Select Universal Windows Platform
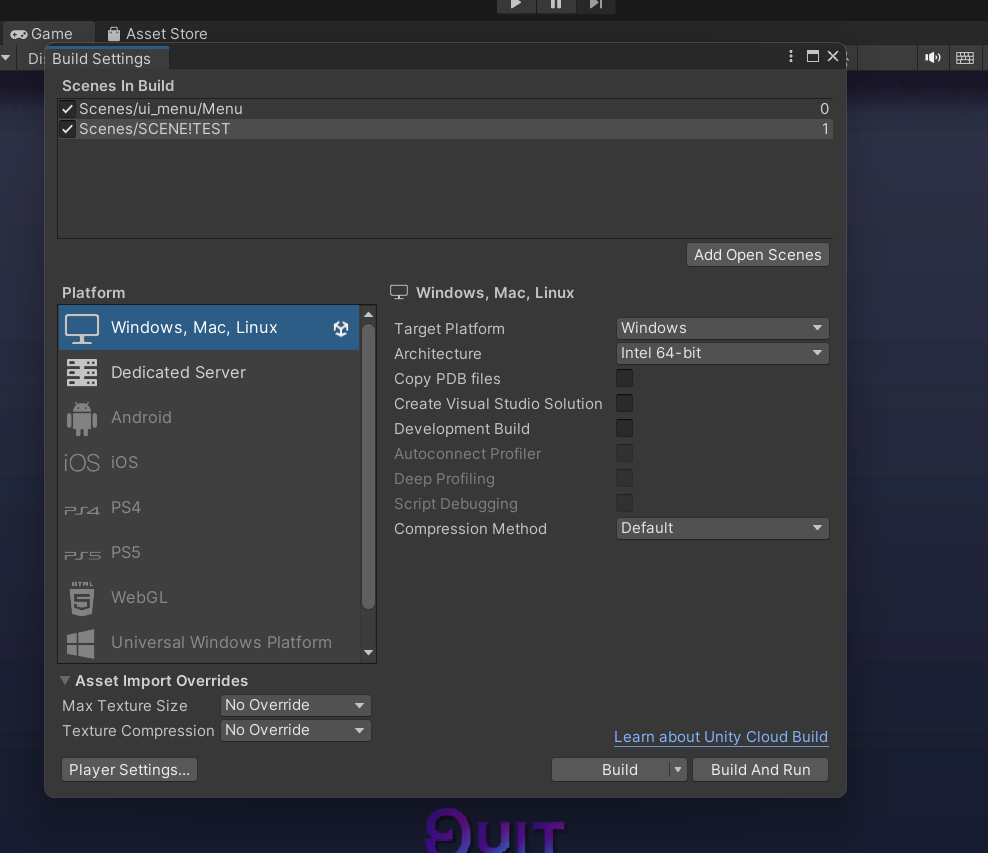Screen dimensions: 988x853 209,642
